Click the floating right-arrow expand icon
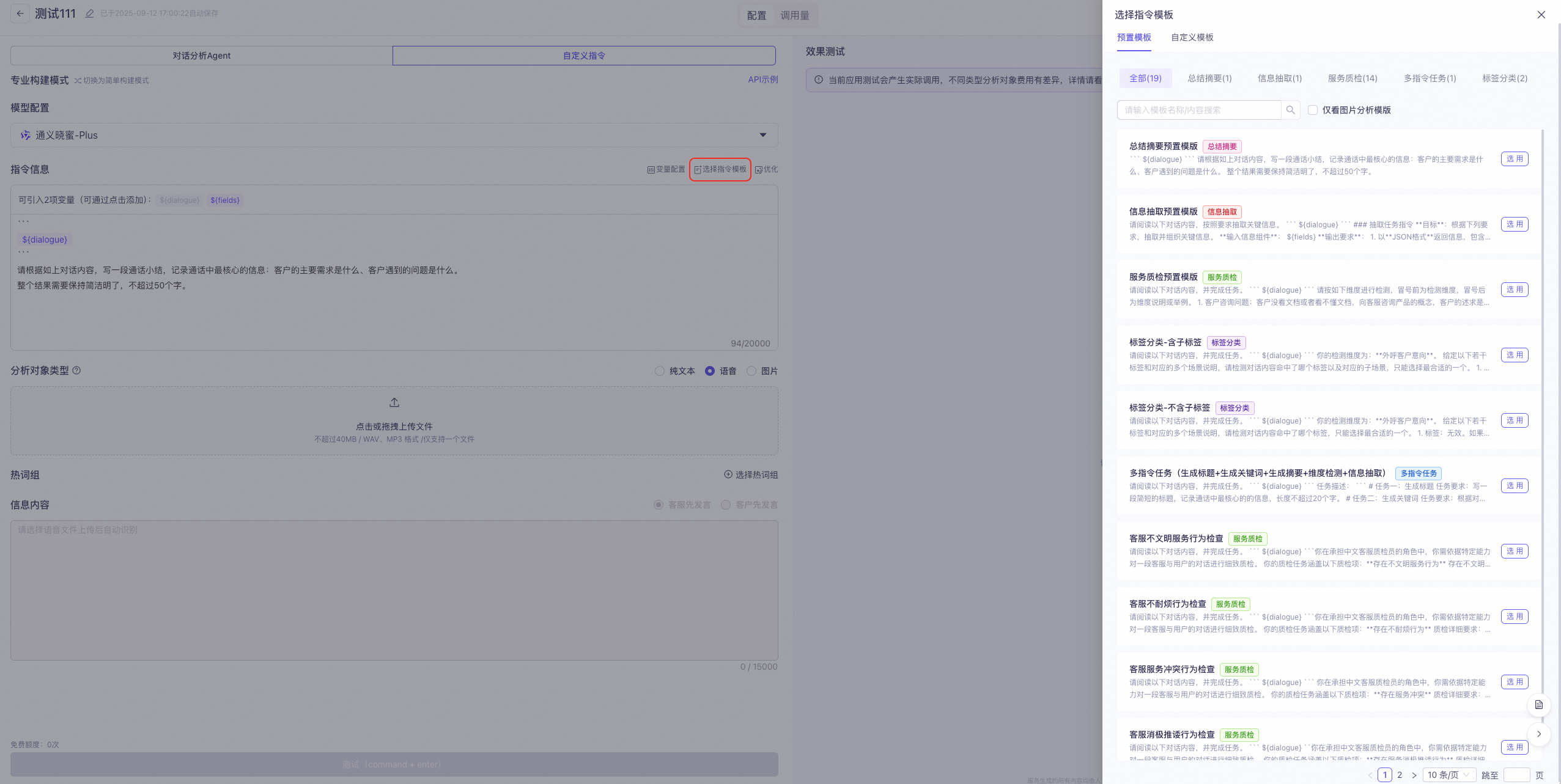The width and height of the screenshot is (1561, 784). [1538, 734]
